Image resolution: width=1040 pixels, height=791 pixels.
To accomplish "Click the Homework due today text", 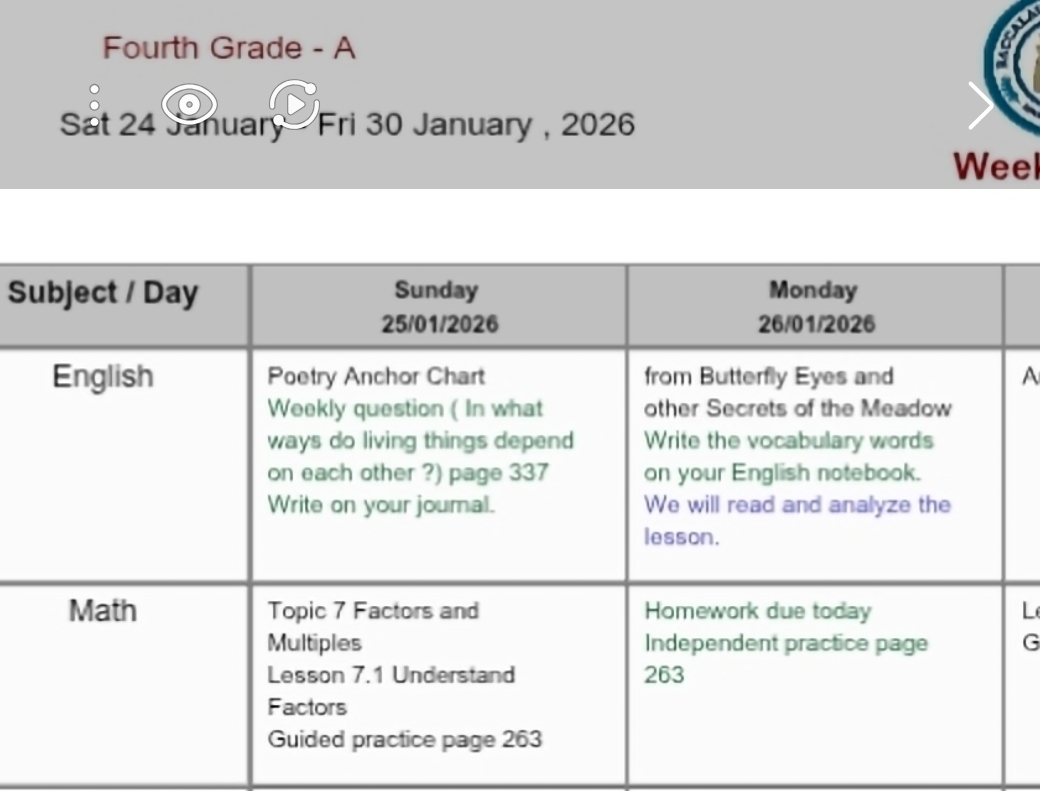I will point(757,611).
